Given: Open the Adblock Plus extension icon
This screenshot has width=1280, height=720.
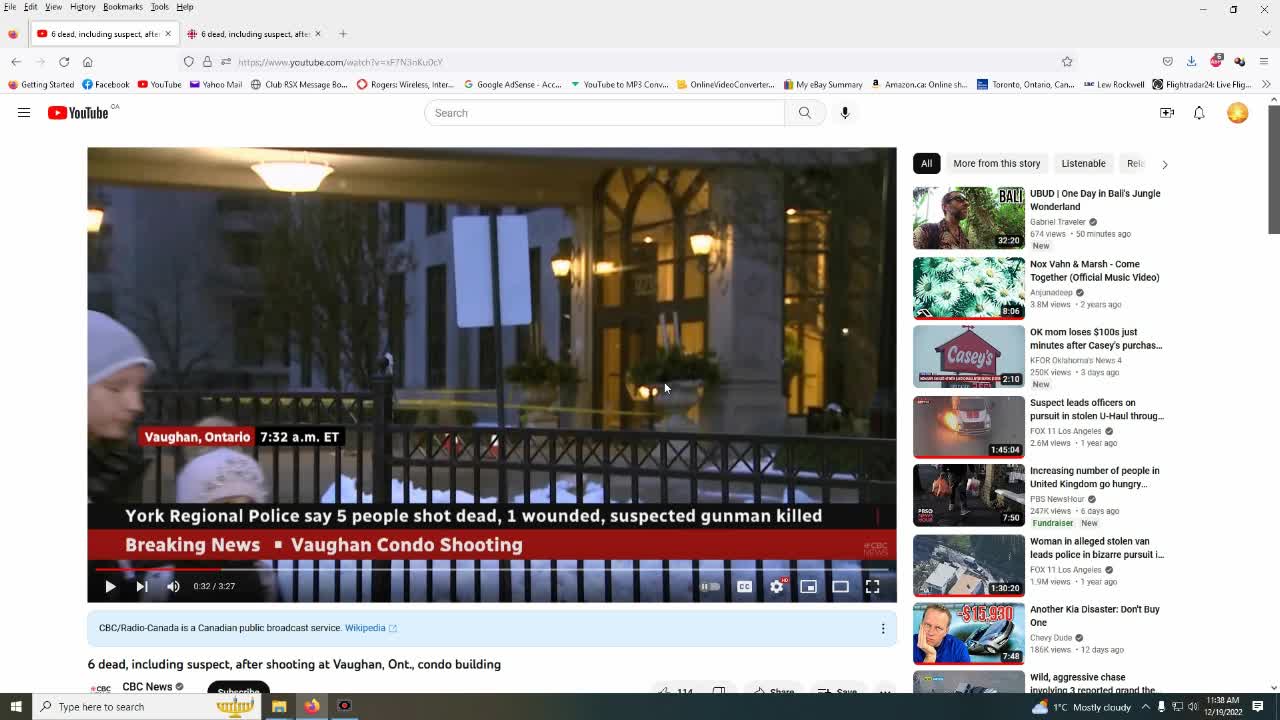Looking at the screenshot, I should click(1216, 62).
